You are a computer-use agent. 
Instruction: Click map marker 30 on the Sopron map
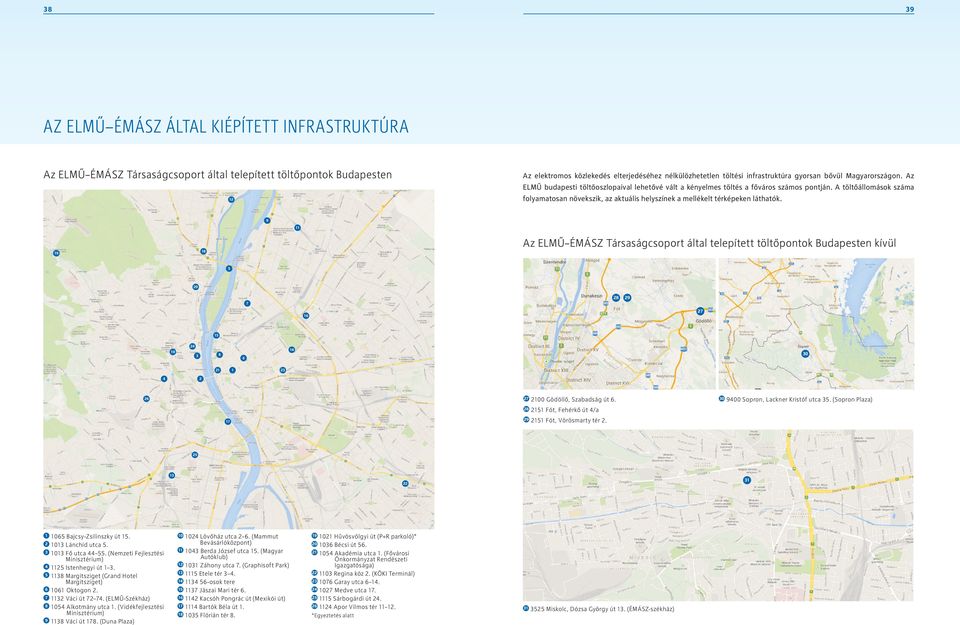[805, 353]
